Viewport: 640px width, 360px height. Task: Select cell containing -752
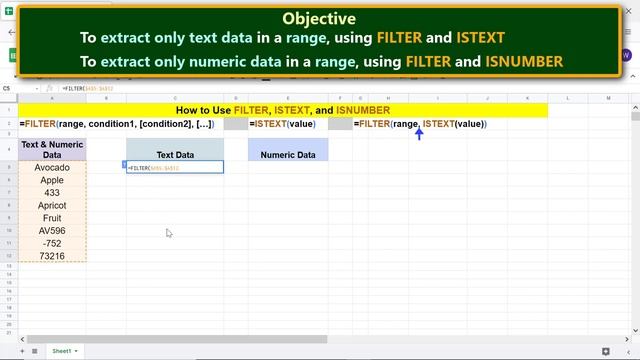[52, 243]
